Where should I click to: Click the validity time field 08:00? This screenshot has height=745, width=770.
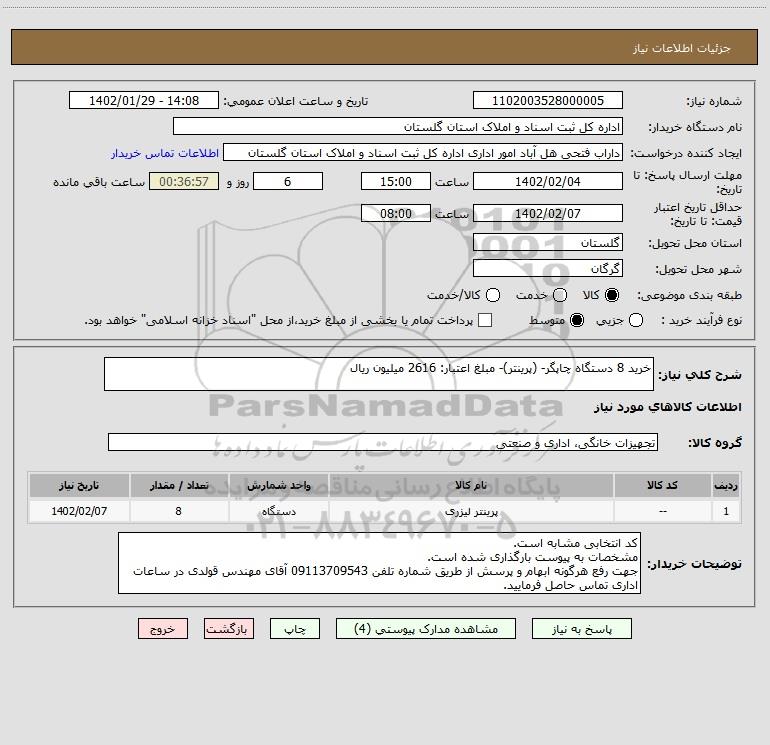point(396,214)
